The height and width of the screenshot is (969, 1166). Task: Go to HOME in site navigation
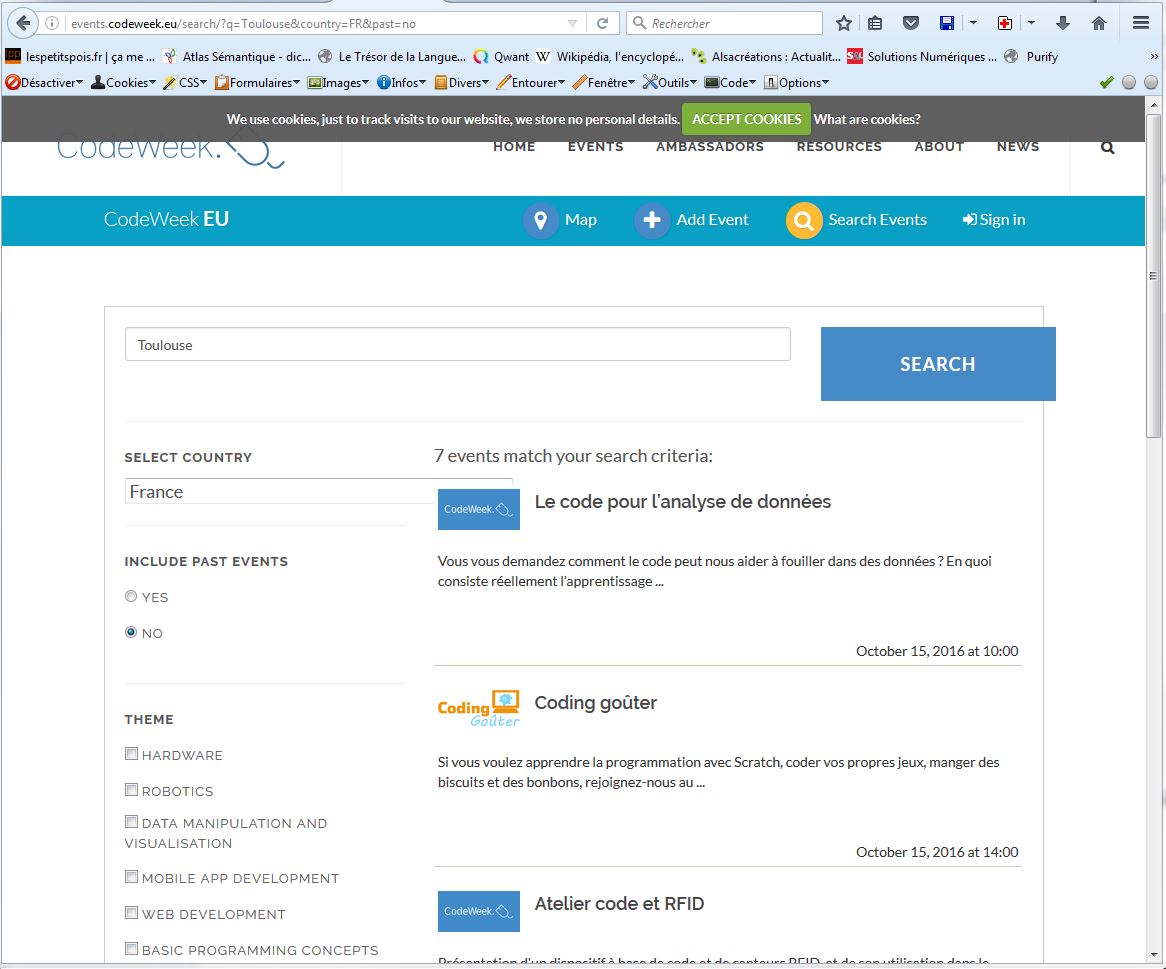click(x=514, y=147)
